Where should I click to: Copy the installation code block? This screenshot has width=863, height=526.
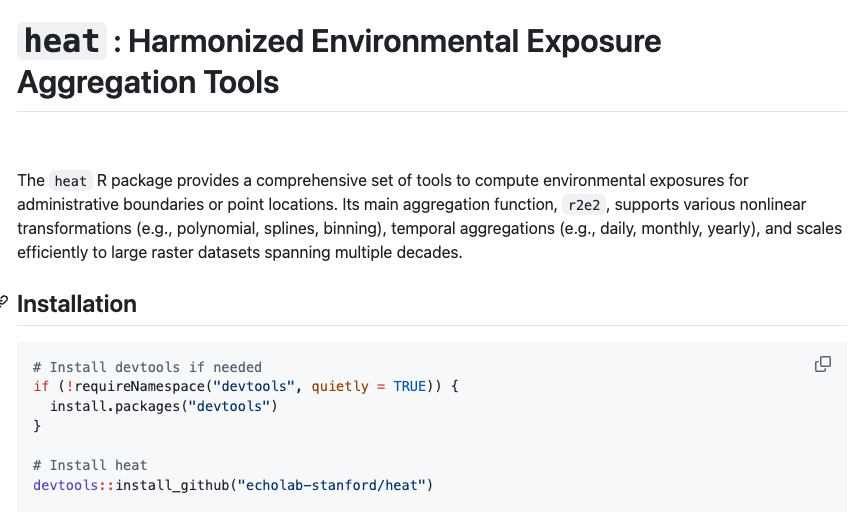[x=823, y=364]
